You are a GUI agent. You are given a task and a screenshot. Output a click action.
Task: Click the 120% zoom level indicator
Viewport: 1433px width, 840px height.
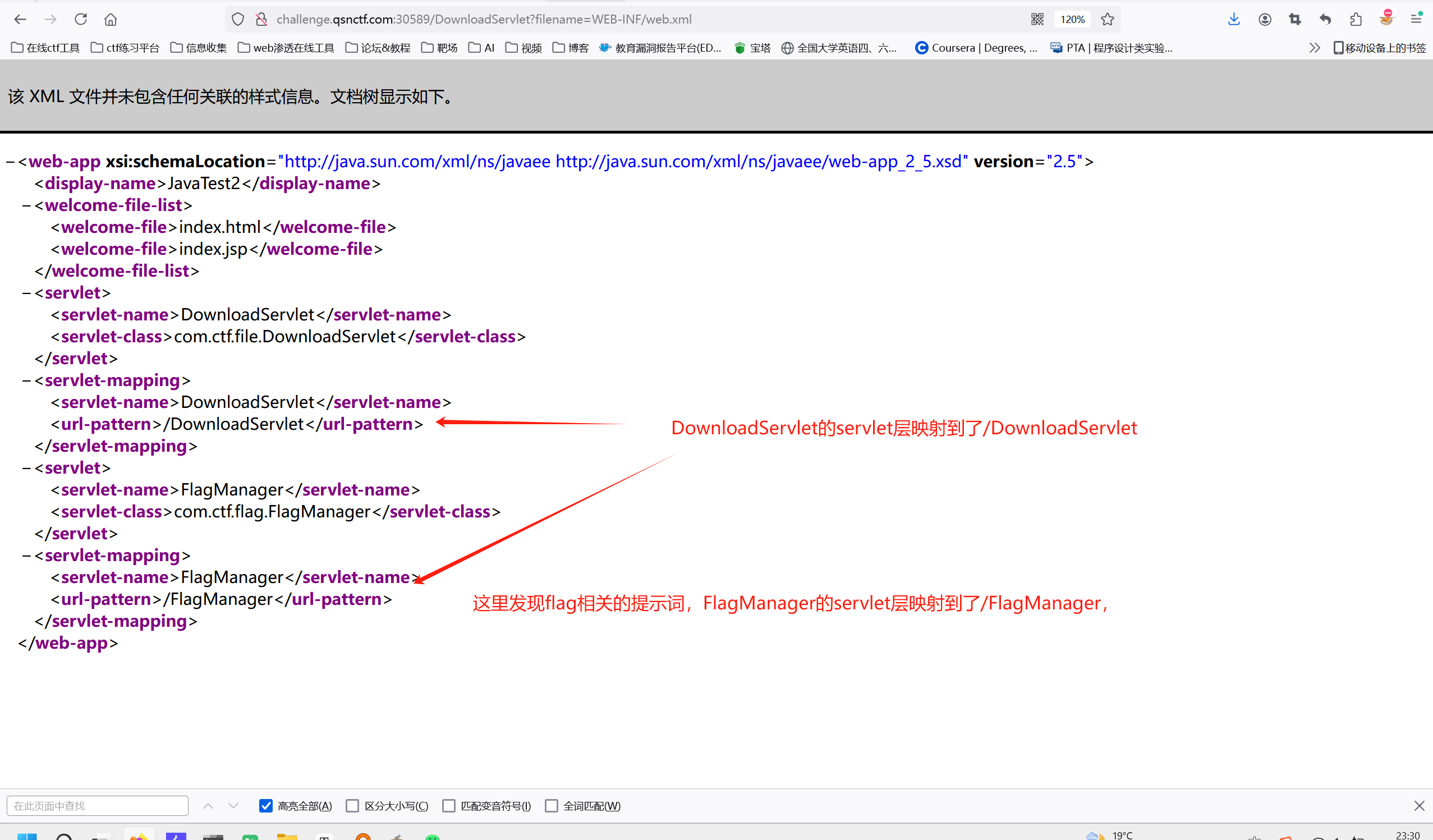click(1072, 19)
